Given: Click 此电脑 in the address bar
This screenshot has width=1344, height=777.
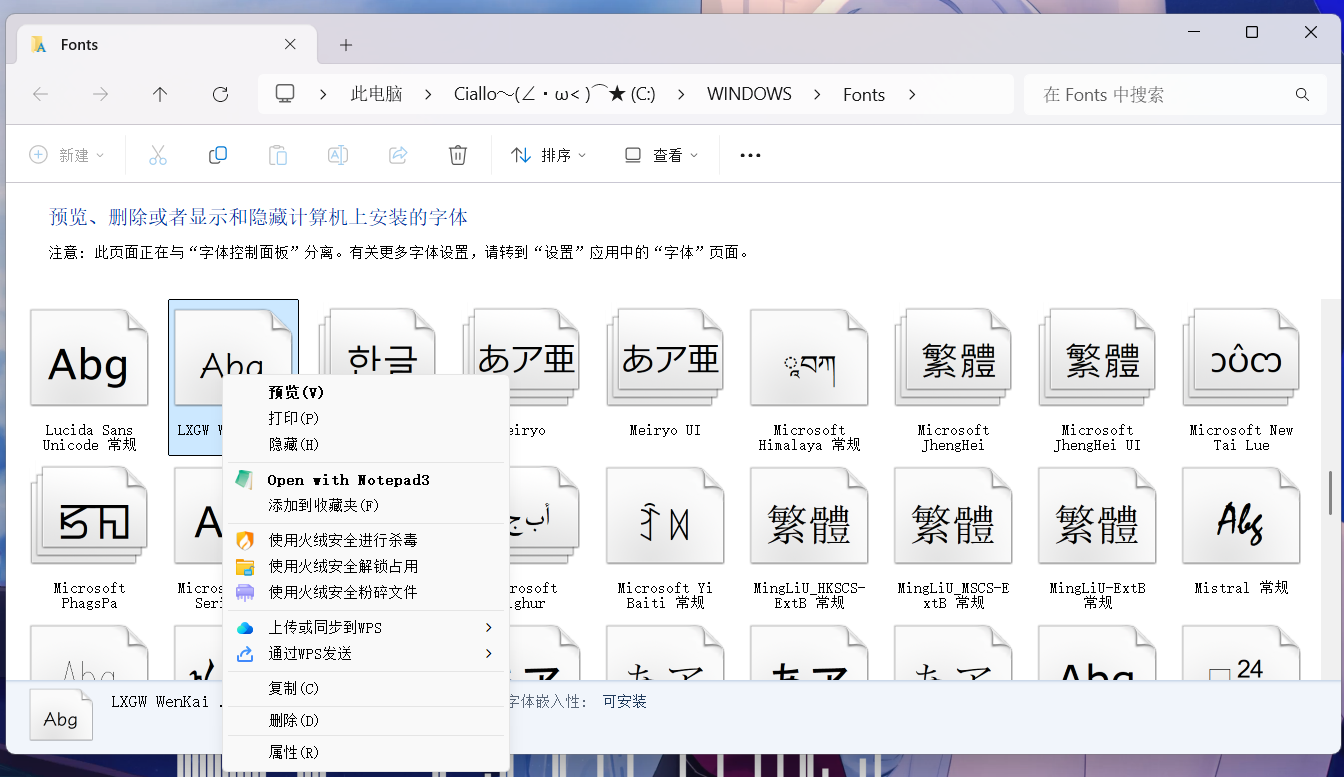Looking at the screenshot, I should 376,94.
